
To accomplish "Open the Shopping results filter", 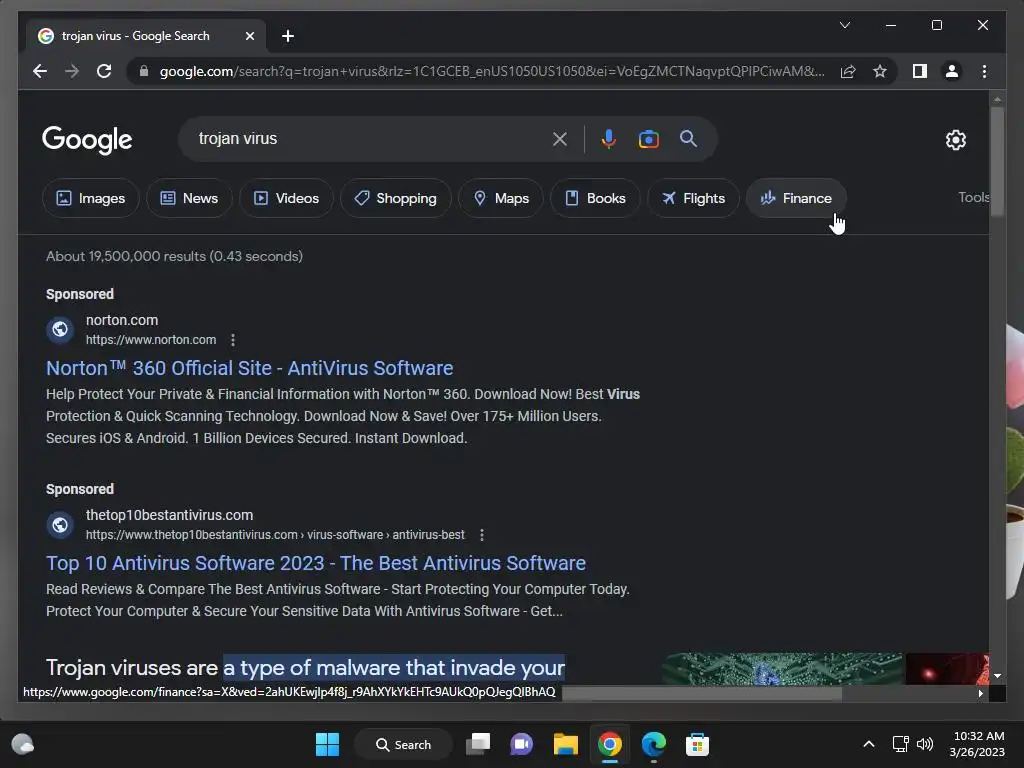I will point(396,198).
